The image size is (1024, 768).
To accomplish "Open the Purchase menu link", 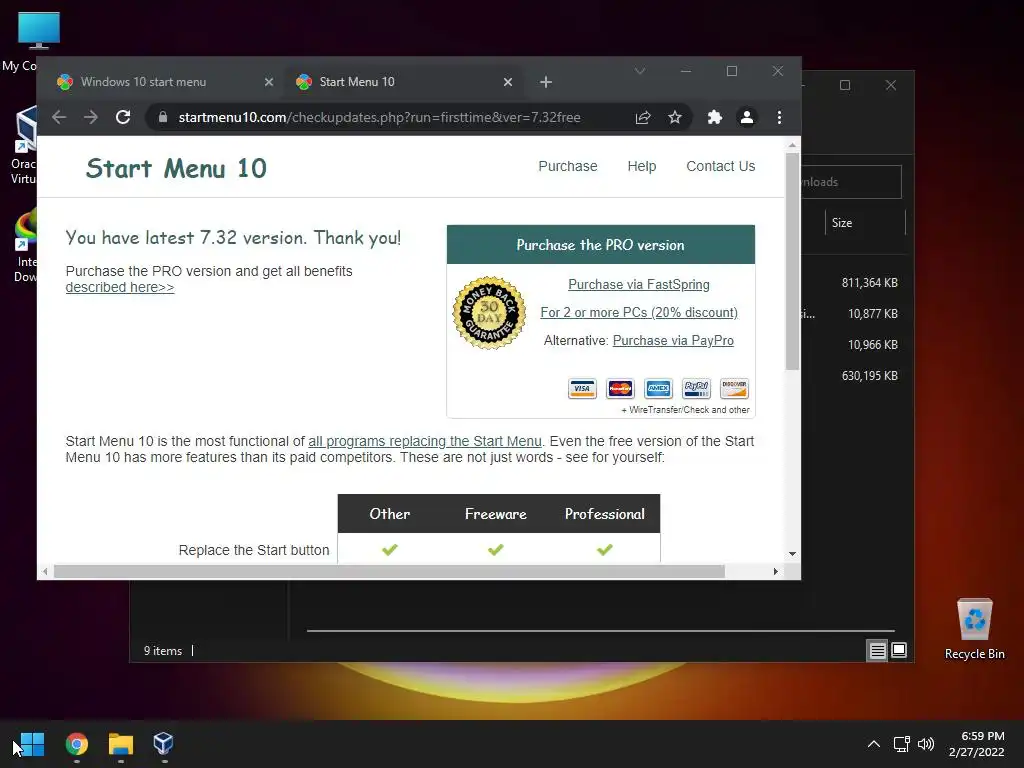I will click(568, 167).
